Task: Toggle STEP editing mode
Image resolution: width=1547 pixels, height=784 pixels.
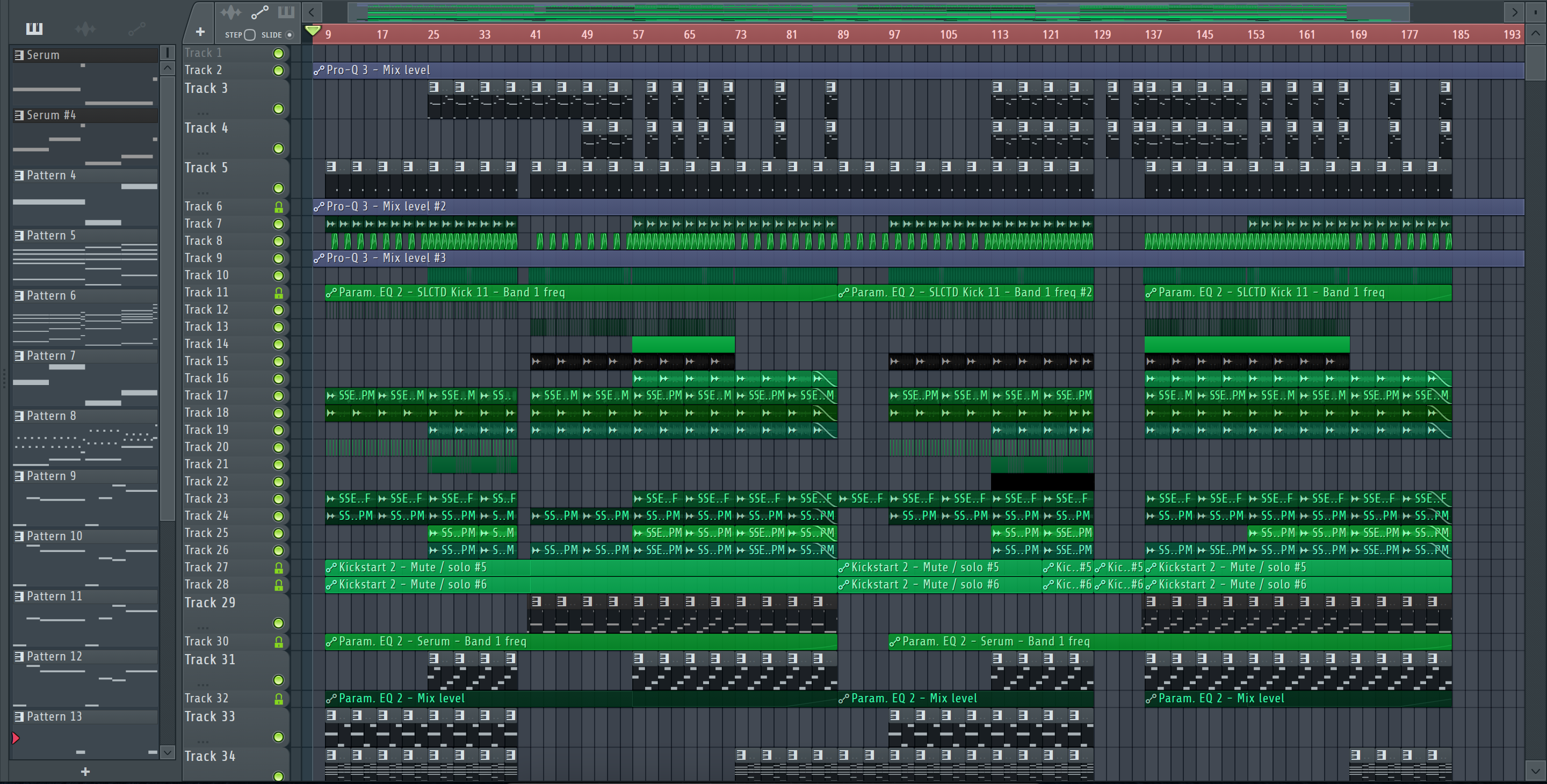Action: [x=250, y=35]
